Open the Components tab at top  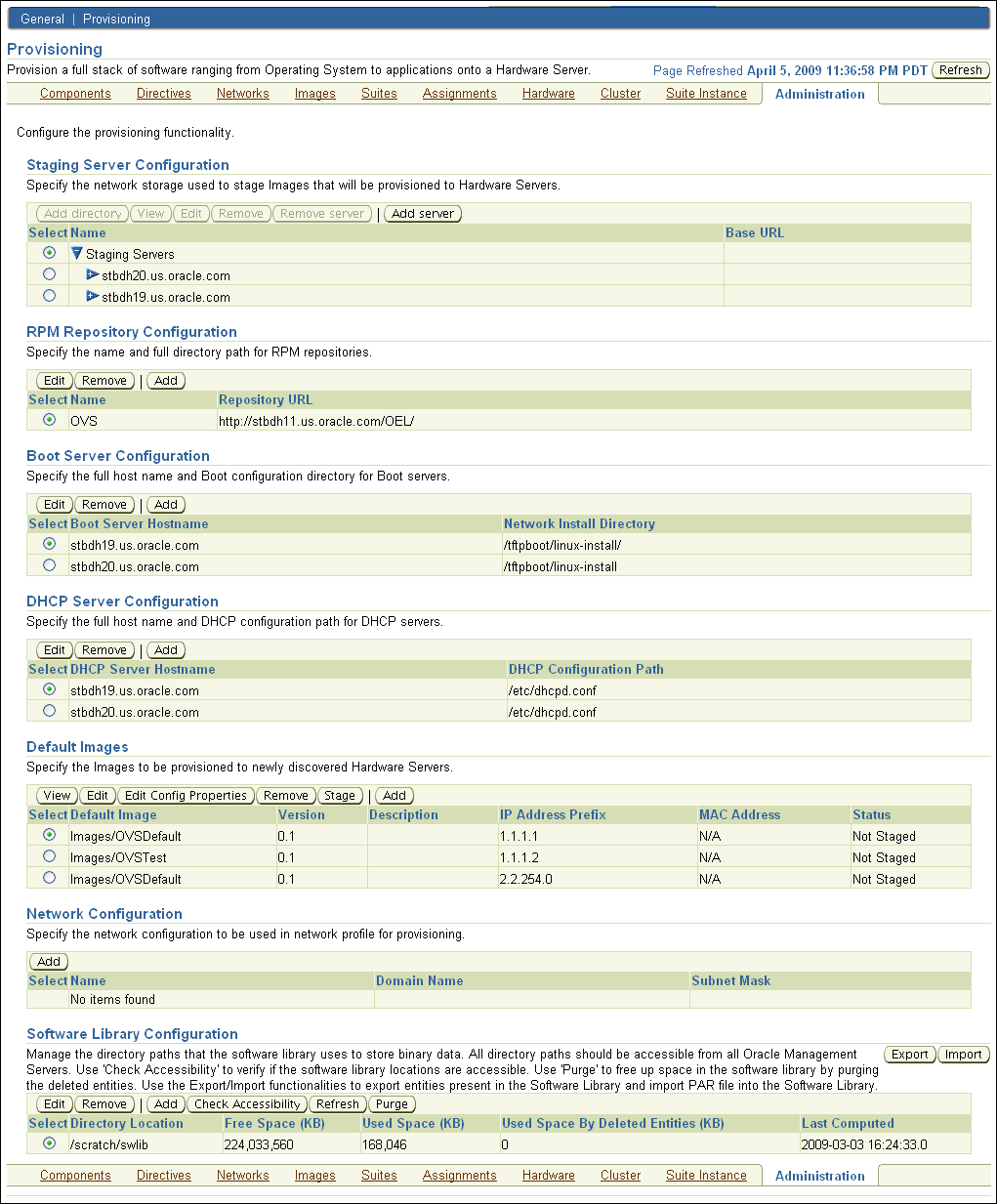click(x=75, y=94)
